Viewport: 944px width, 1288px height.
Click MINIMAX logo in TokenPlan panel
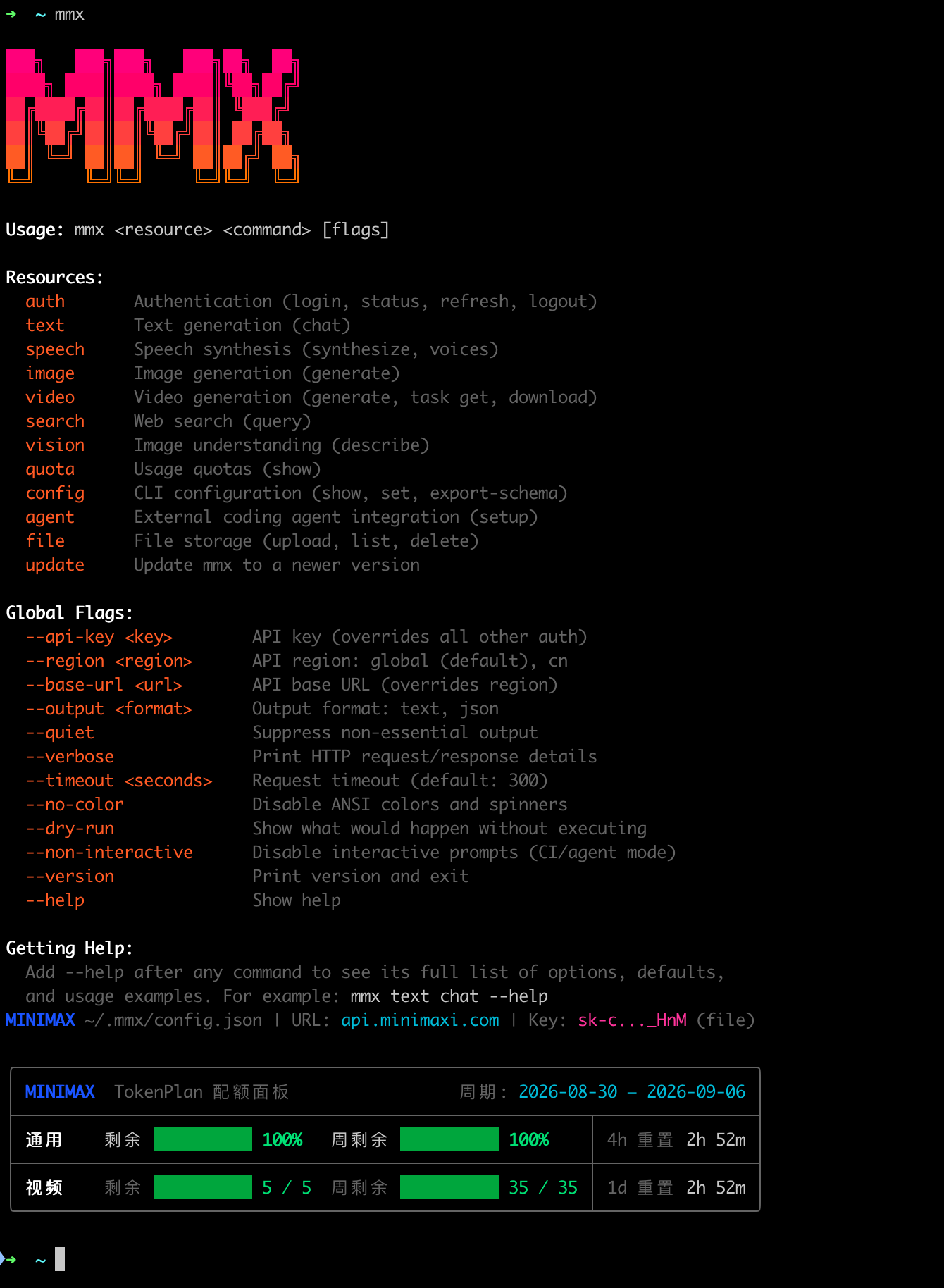click(x=60, y=1092)
